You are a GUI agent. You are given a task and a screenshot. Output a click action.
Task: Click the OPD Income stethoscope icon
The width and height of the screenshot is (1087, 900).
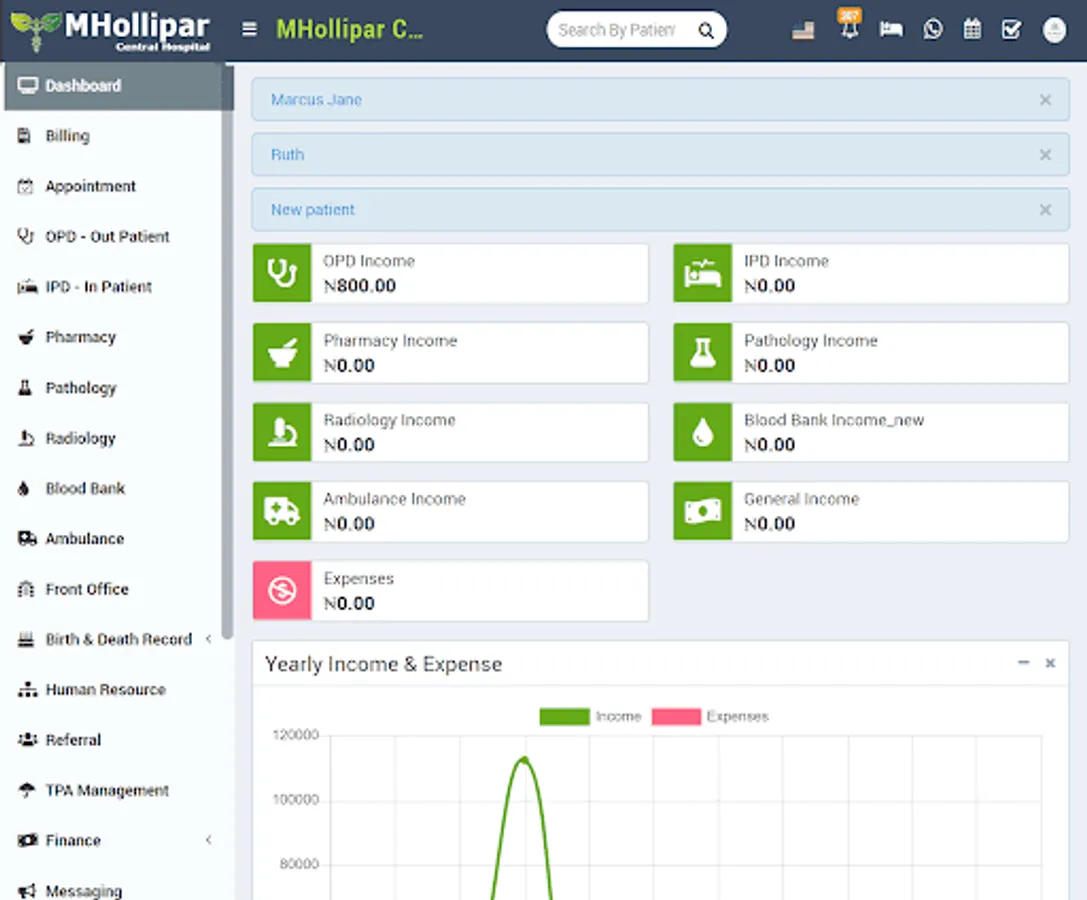click(282, 272)
